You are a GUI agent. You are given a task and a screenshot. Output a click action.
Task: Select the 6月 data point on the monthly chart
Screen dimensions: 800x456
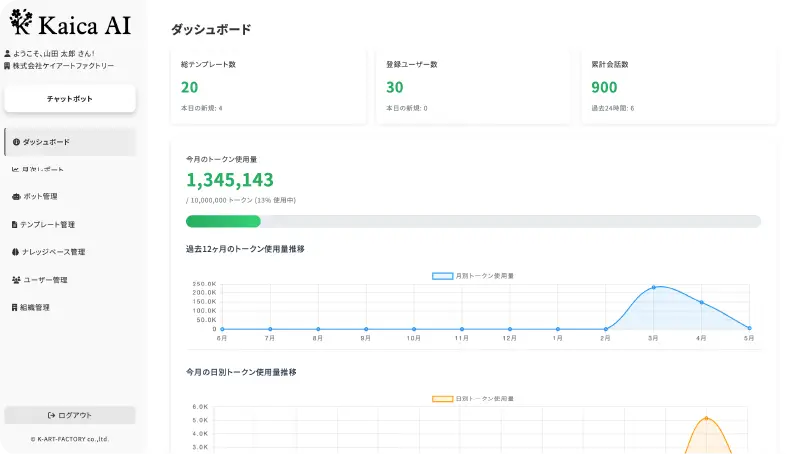click(222, 329)
